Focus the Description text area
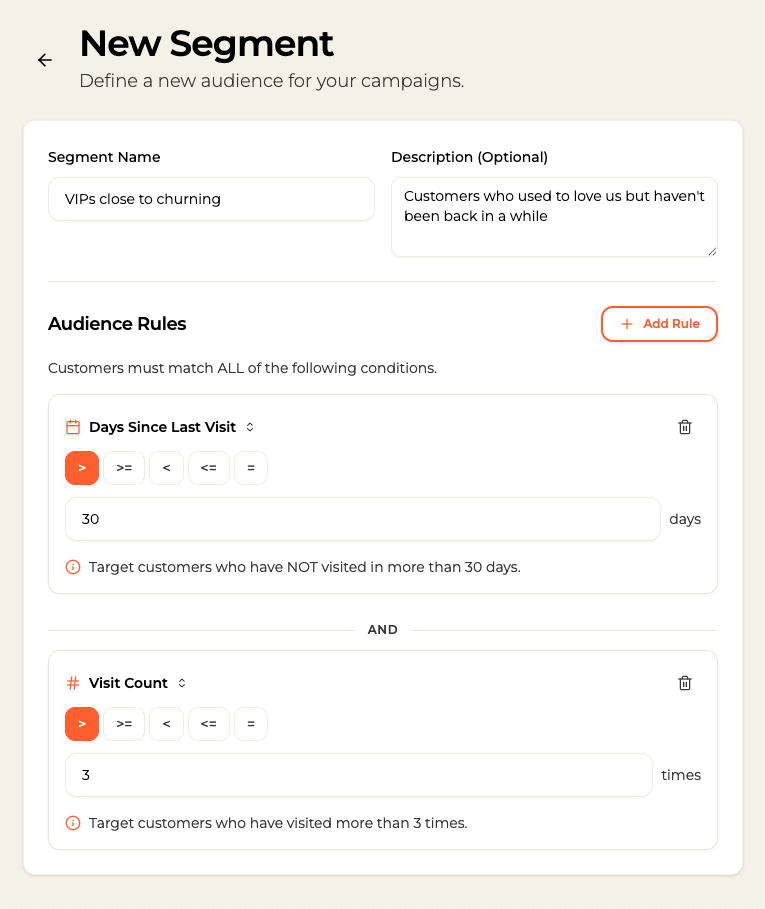Viewport: 765px width, 909px height. [554, 217]
